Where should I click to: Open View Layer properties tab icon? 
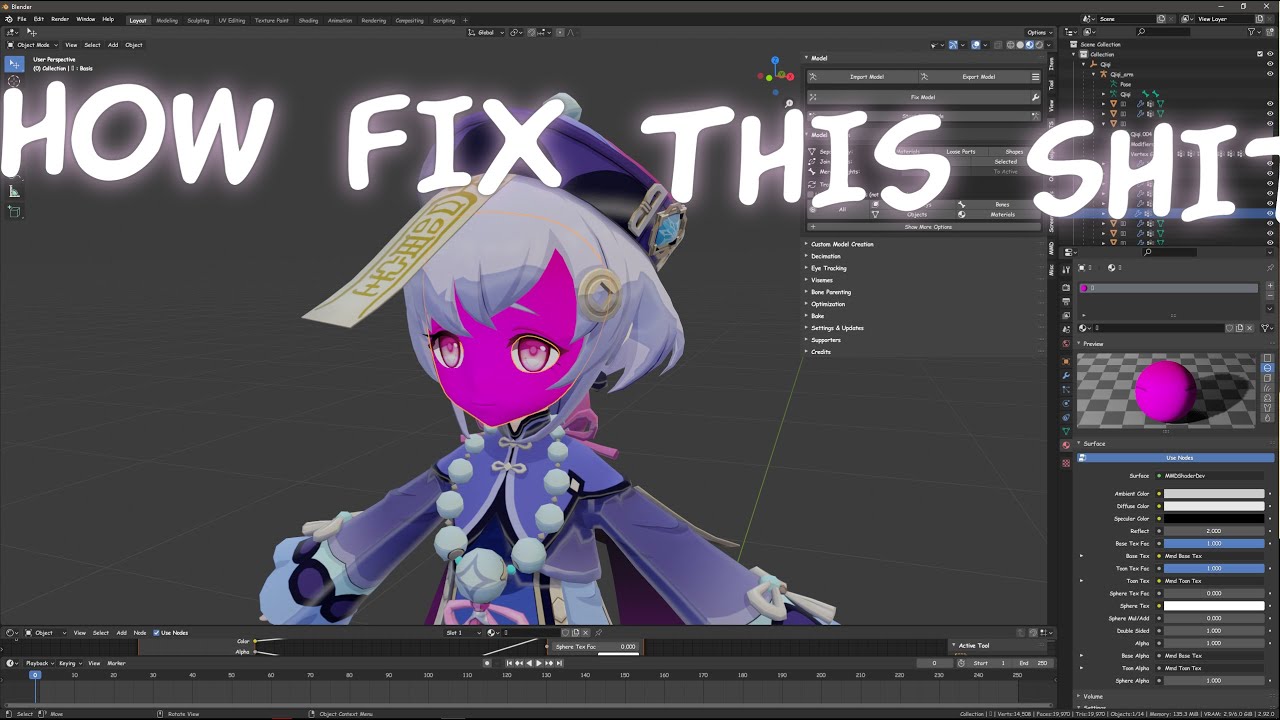[1066, 316]
